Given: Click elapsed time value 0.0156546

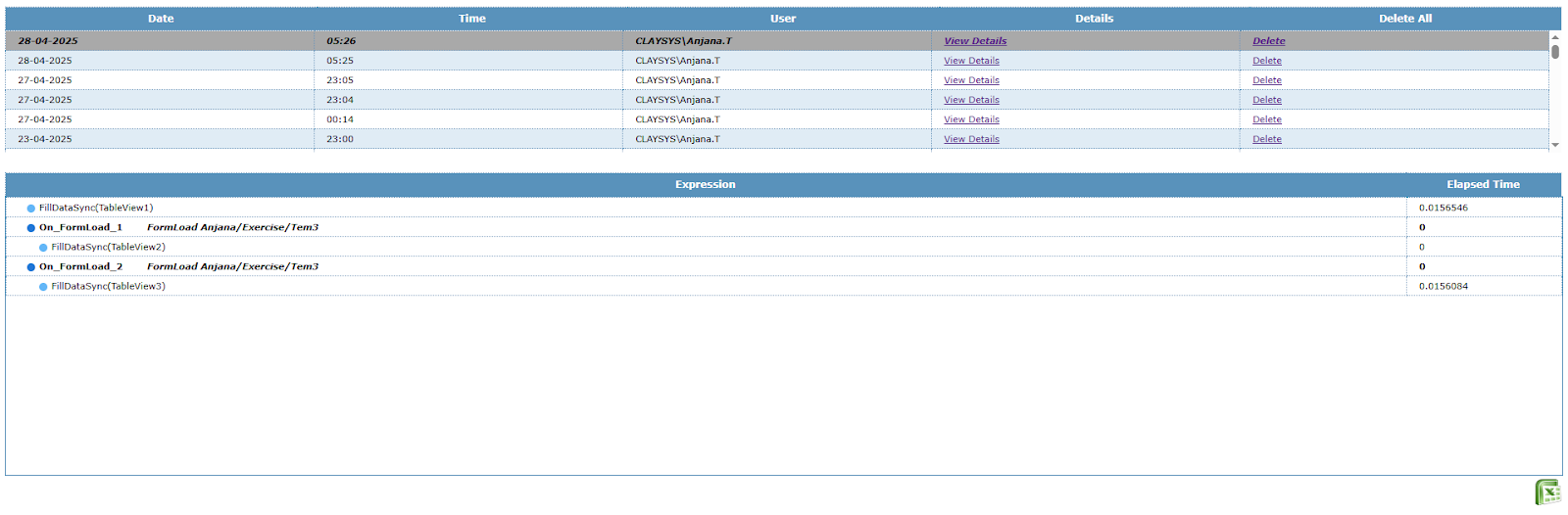Looking at the screenshot, I should (x=1443, y=208).
